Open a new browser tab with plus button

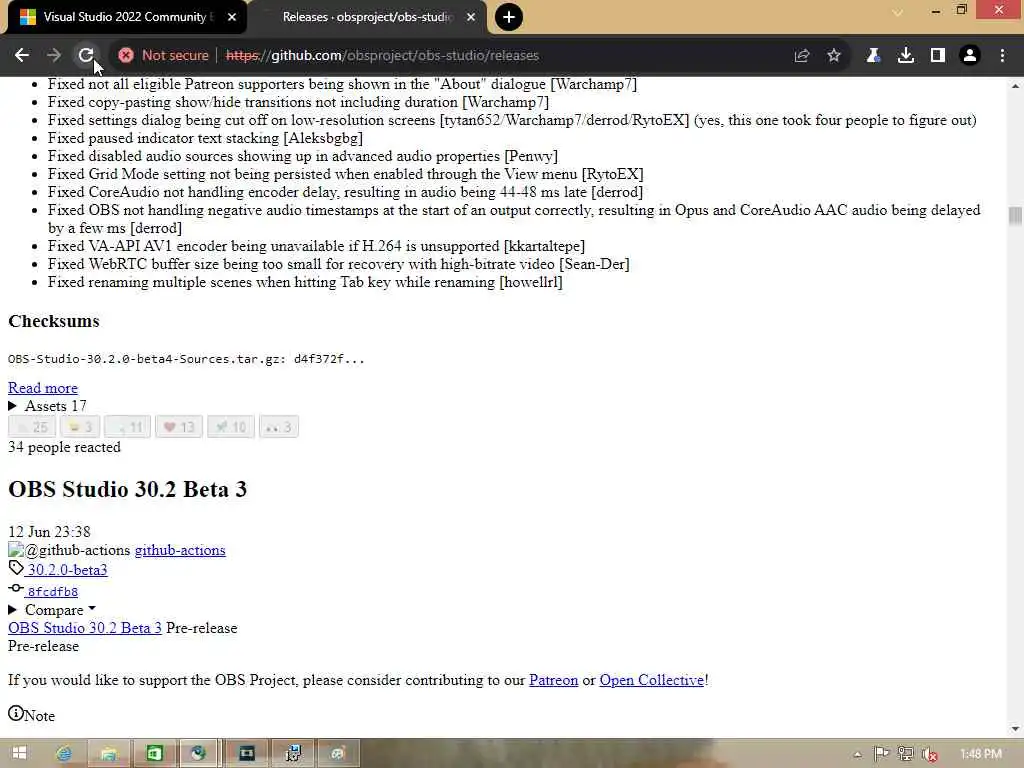tap(509, 17)
